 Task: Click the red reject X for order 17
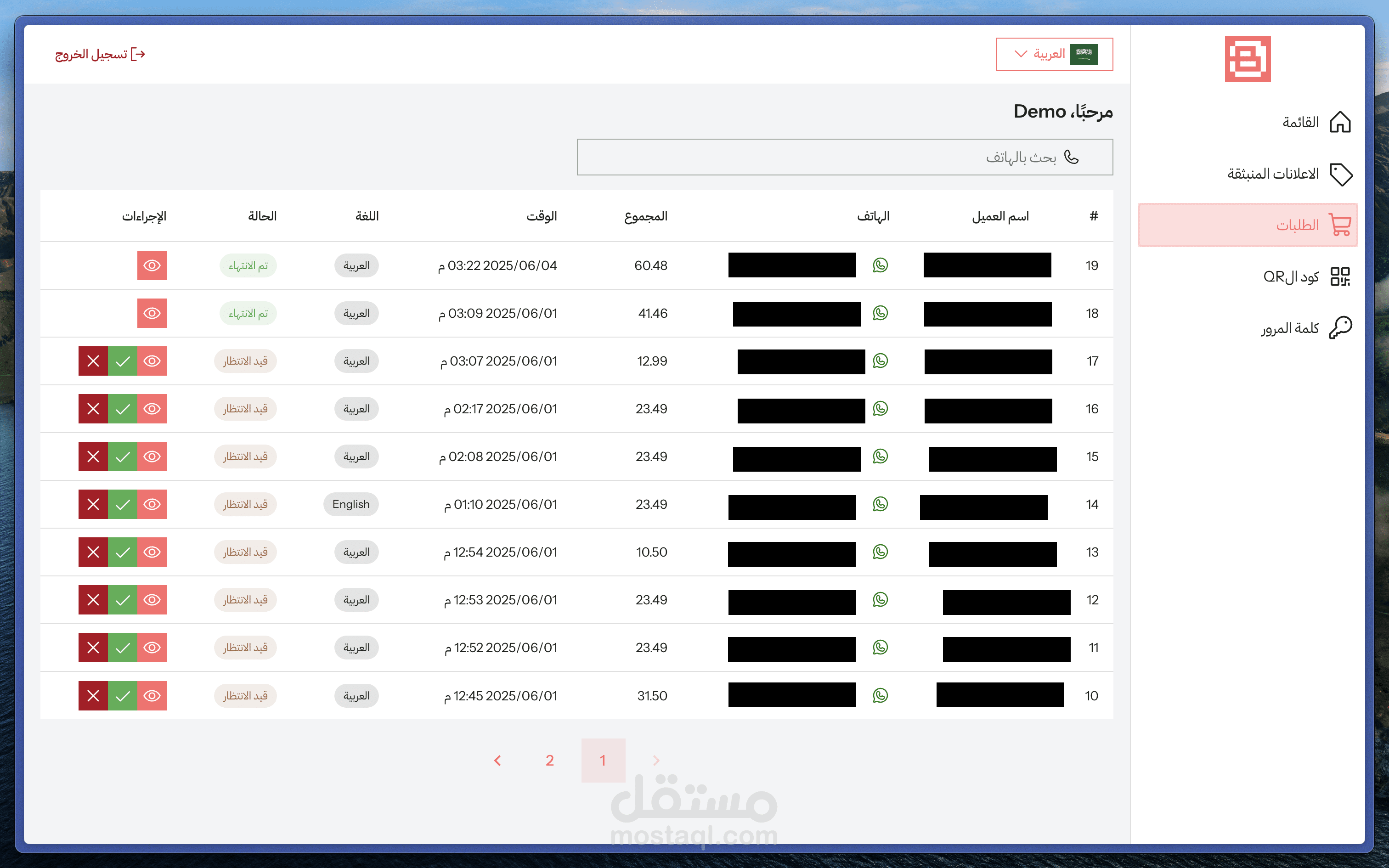click(93, 361)
